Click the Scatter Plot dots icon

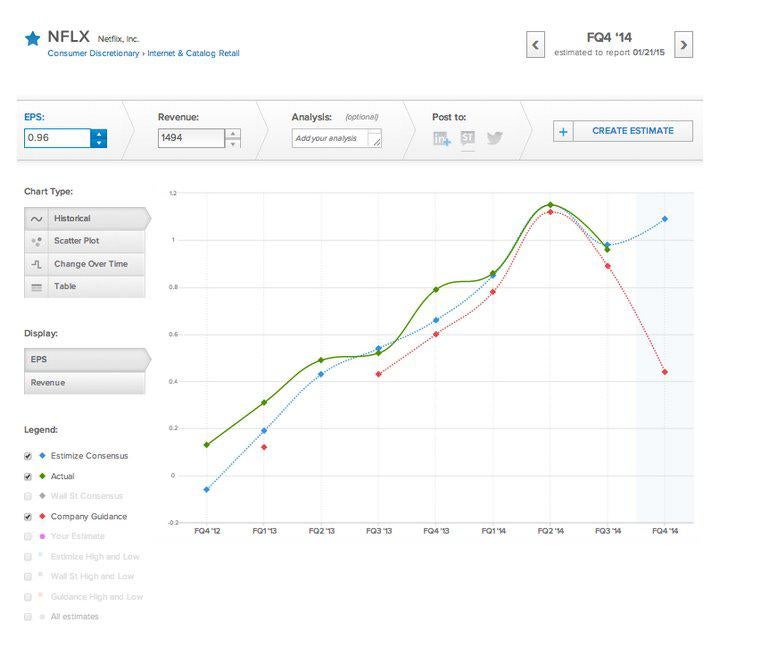[36, 242]
